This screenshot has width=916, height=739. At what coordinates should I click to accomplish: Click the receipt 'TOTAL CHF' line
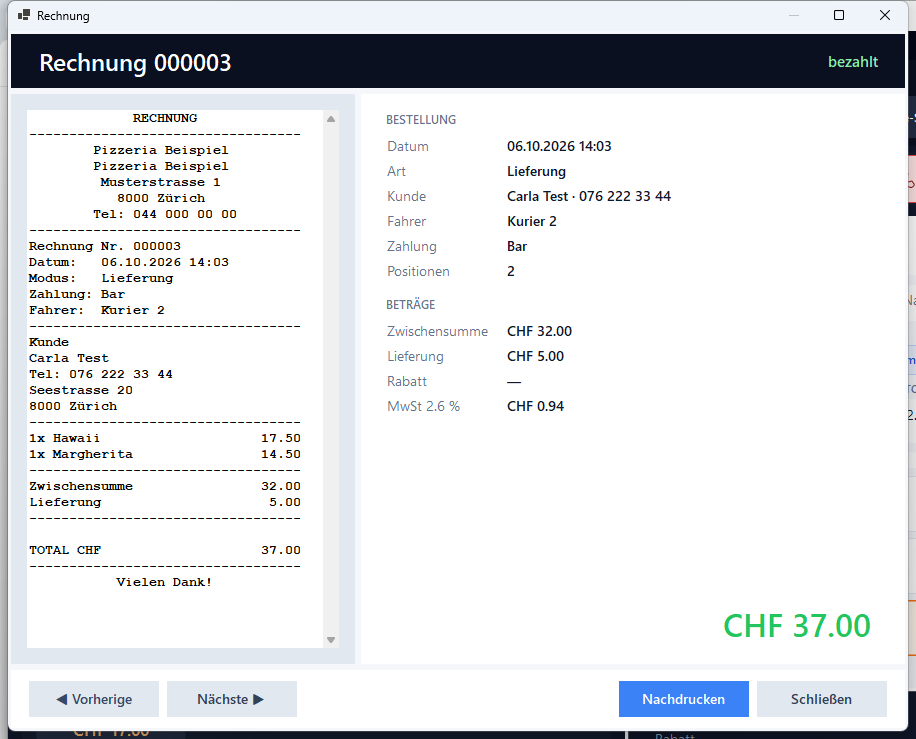pyautogui.click(x=165, y=550)
